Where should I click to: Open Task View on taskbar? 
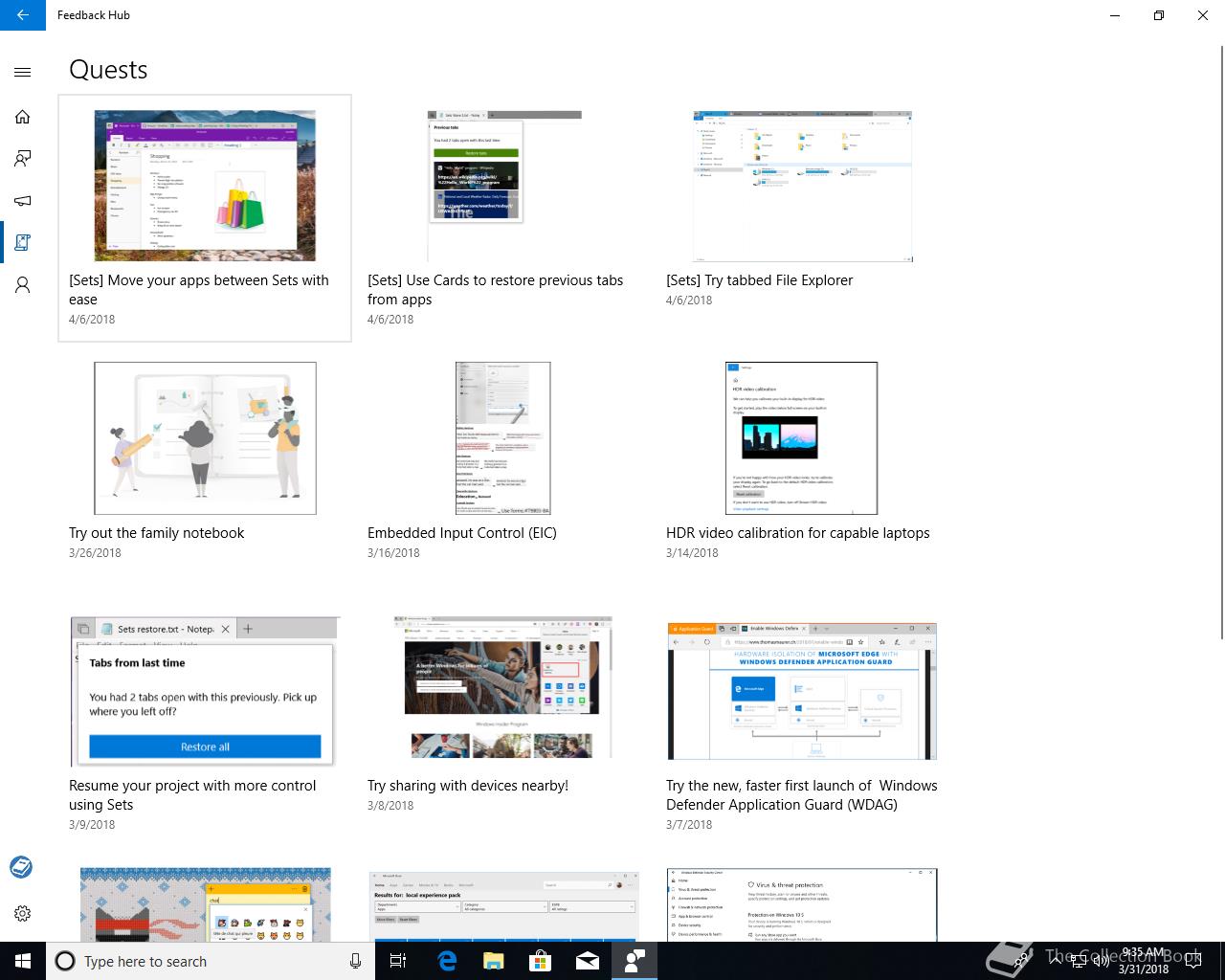click(x=398, y=961)
